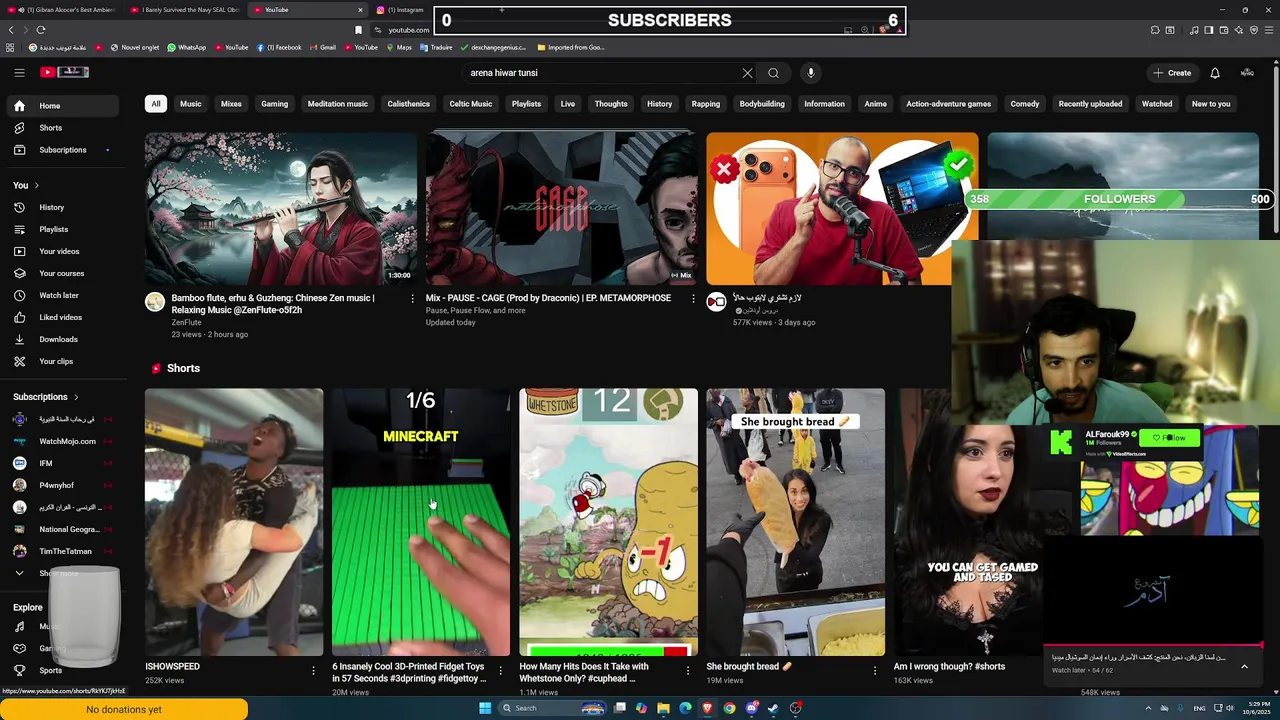Screen dimensions: 1280x720
Task: Run search with the magnifier button
Action: point(773,73)
